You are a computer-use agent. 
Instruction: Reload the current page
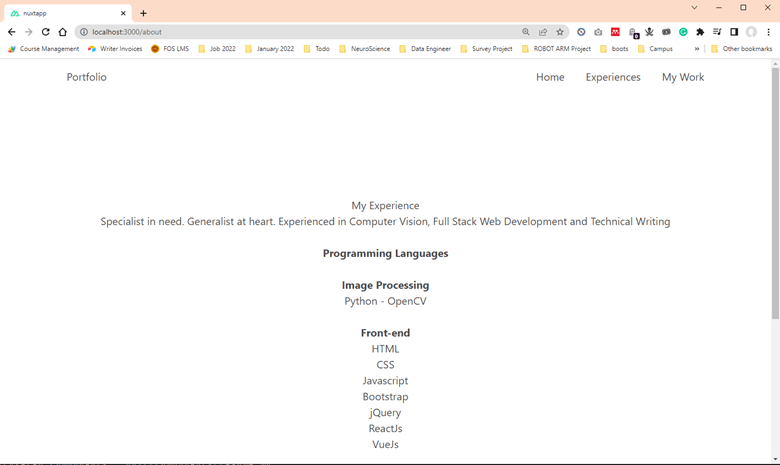45,32
